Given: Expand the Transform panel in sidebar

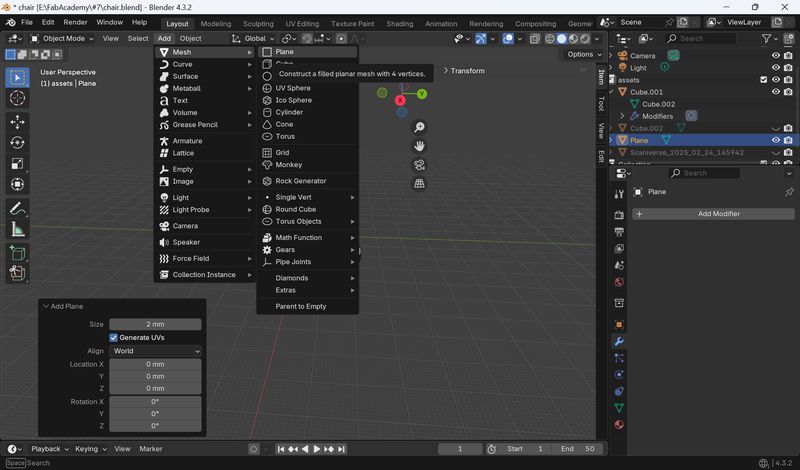Looking at the screenshot, I should pyautogui.click(x=464, y=71).
